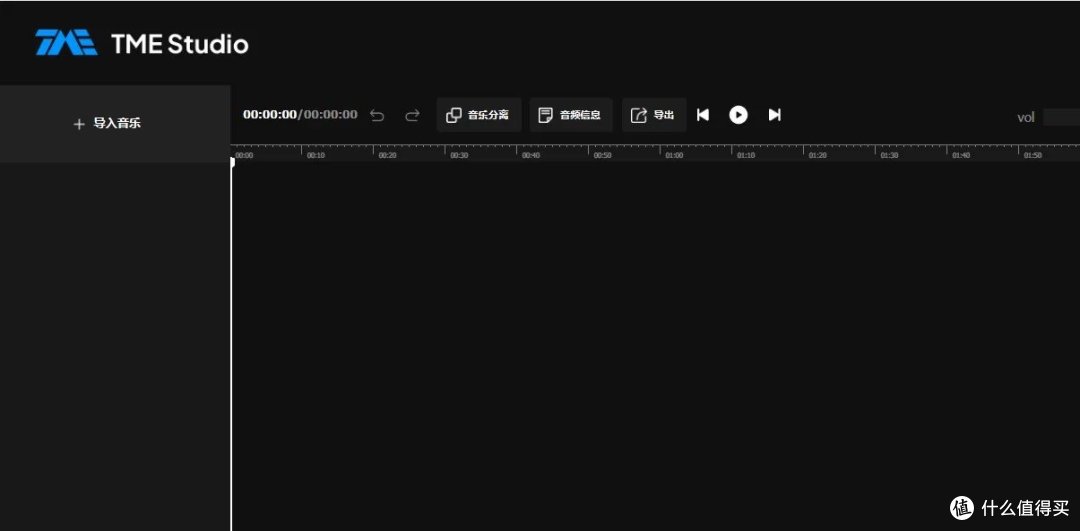
Task: Import music with 导入音乐 button
Action: [115, 124]
